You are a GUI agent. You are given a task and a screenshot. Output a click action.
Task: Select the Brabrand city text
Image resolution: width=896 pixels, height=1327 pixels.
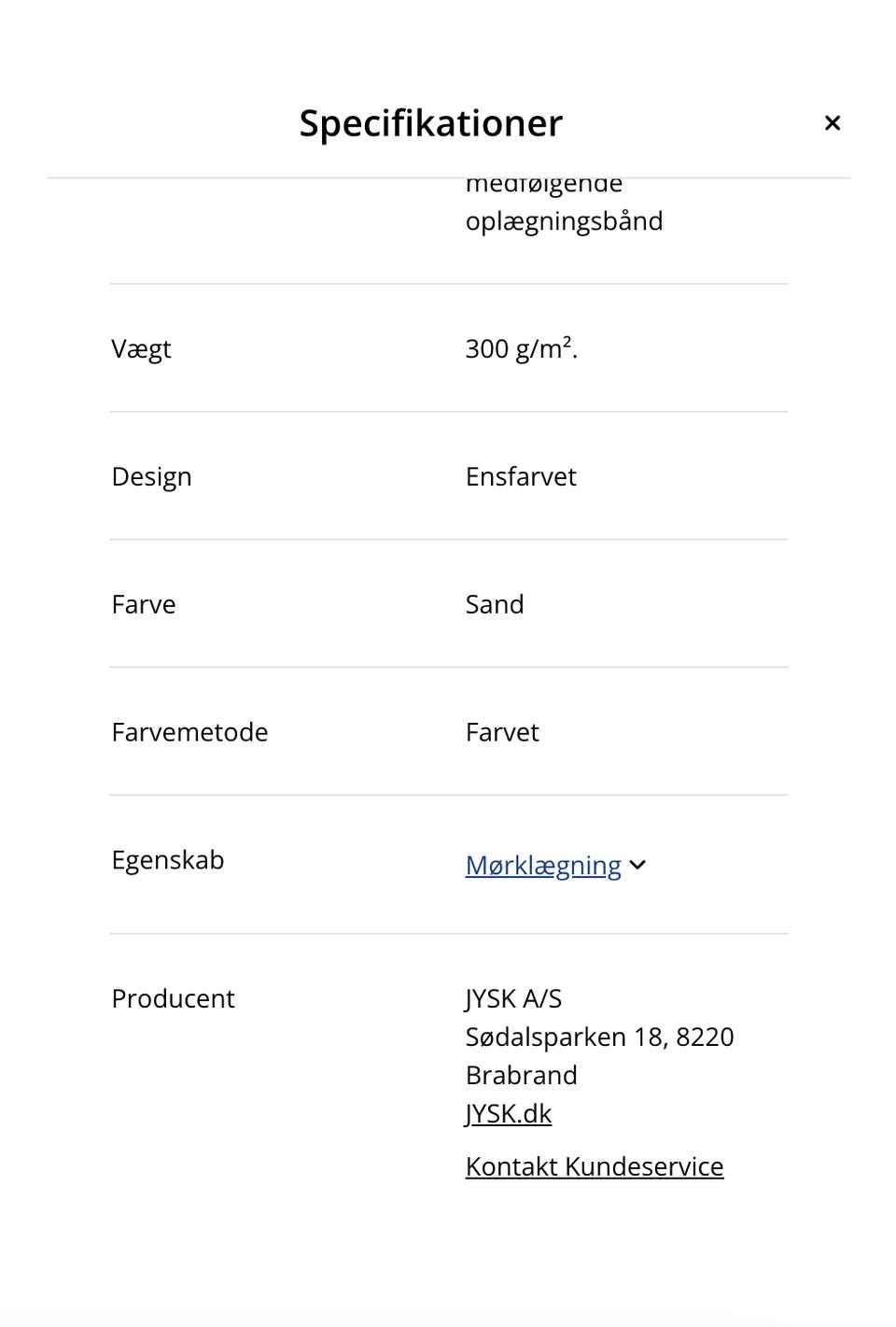coord(522,1075)
